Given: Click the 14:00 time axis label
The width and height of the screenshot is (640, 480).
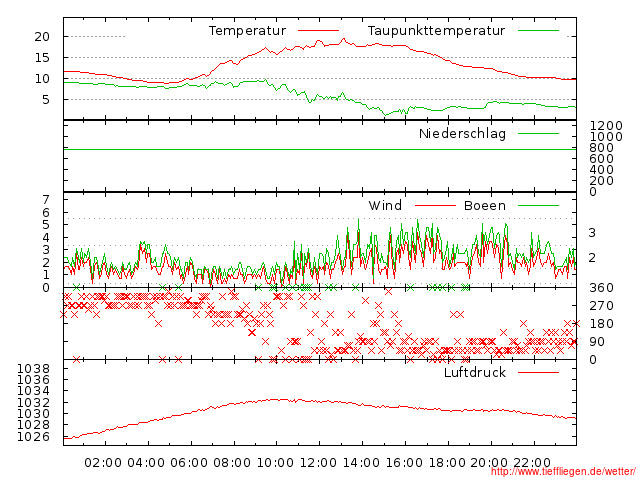Looking at the screenshot, I should click(x=361, y=463).
